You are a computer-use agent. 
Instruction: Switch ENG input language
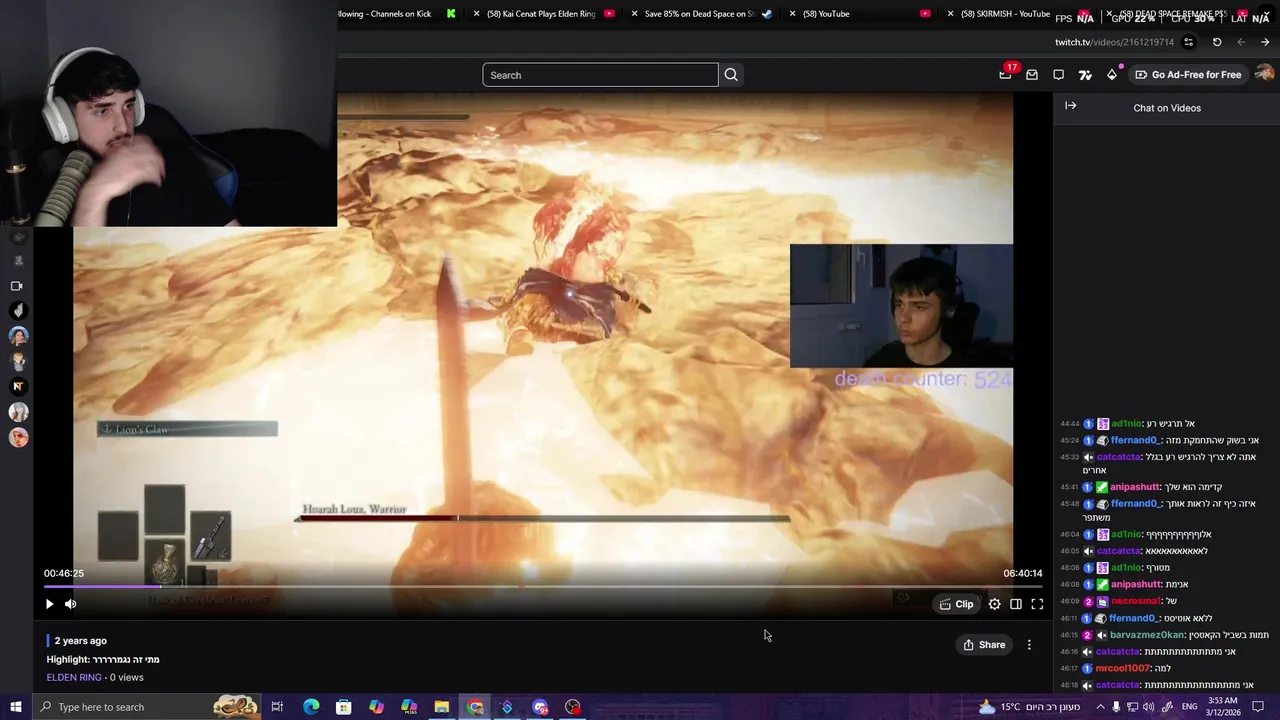tap(1190, 707)
